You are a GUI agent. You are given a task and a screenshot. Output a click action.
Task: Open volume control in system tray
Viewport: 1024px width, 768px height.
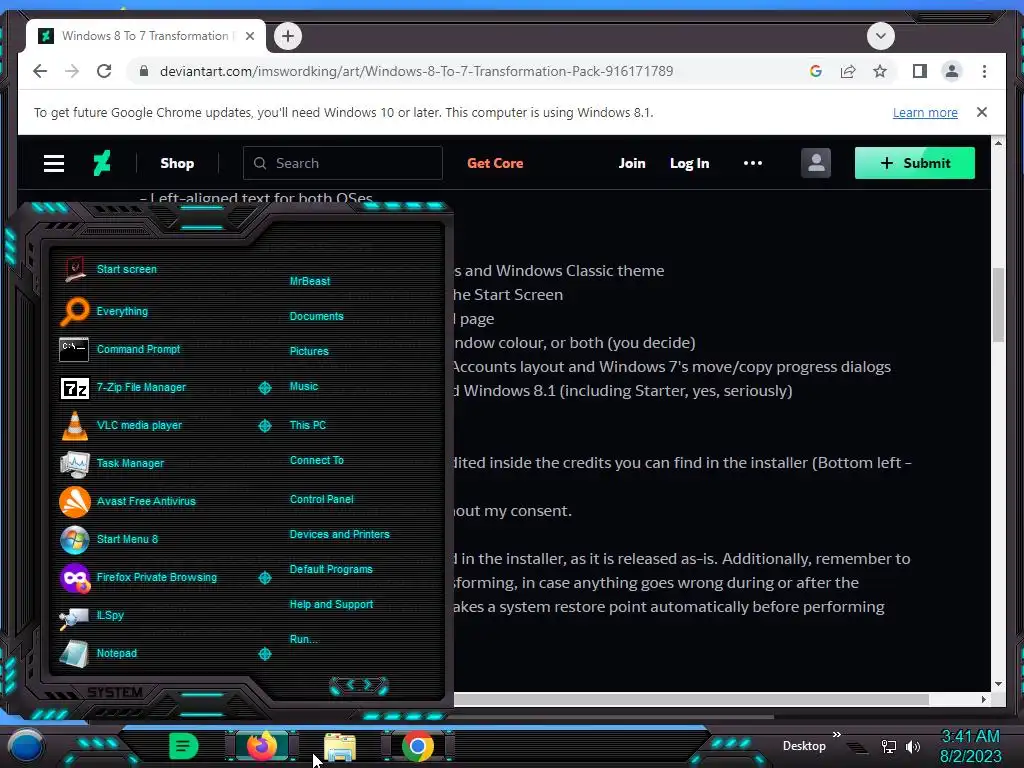[913, 746]
